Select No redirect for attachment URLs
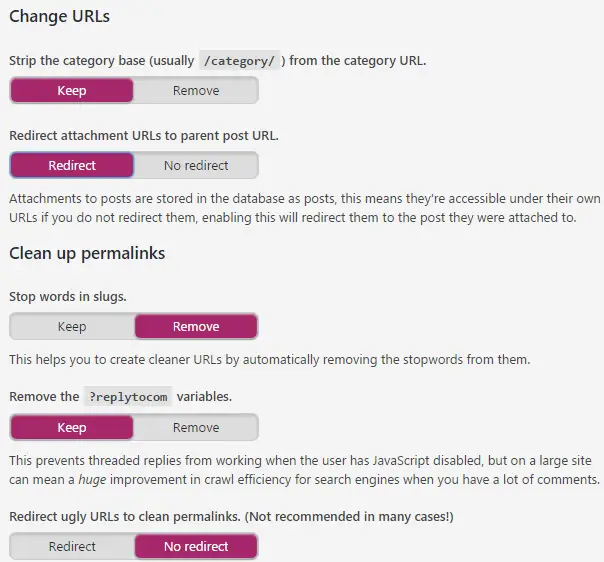The image size is (604, 562). 196,165
